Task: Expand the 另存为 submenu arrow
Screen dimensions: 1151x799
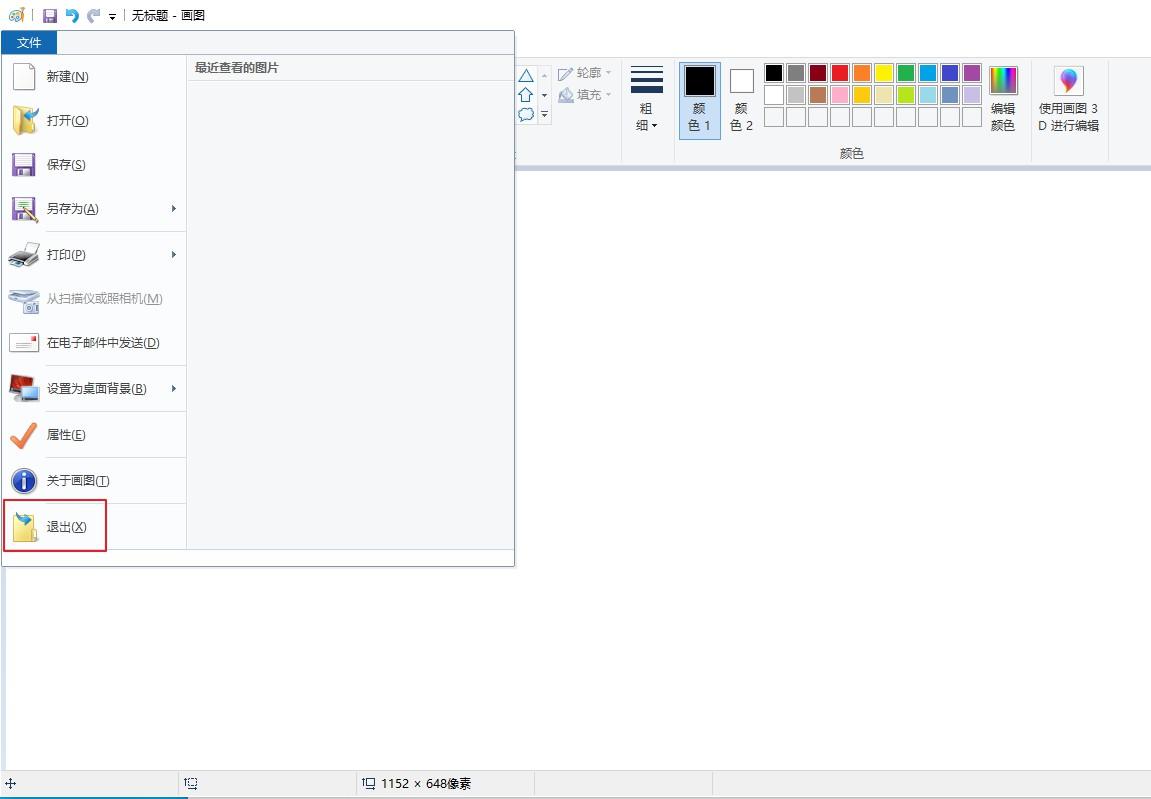Action: 174,209
